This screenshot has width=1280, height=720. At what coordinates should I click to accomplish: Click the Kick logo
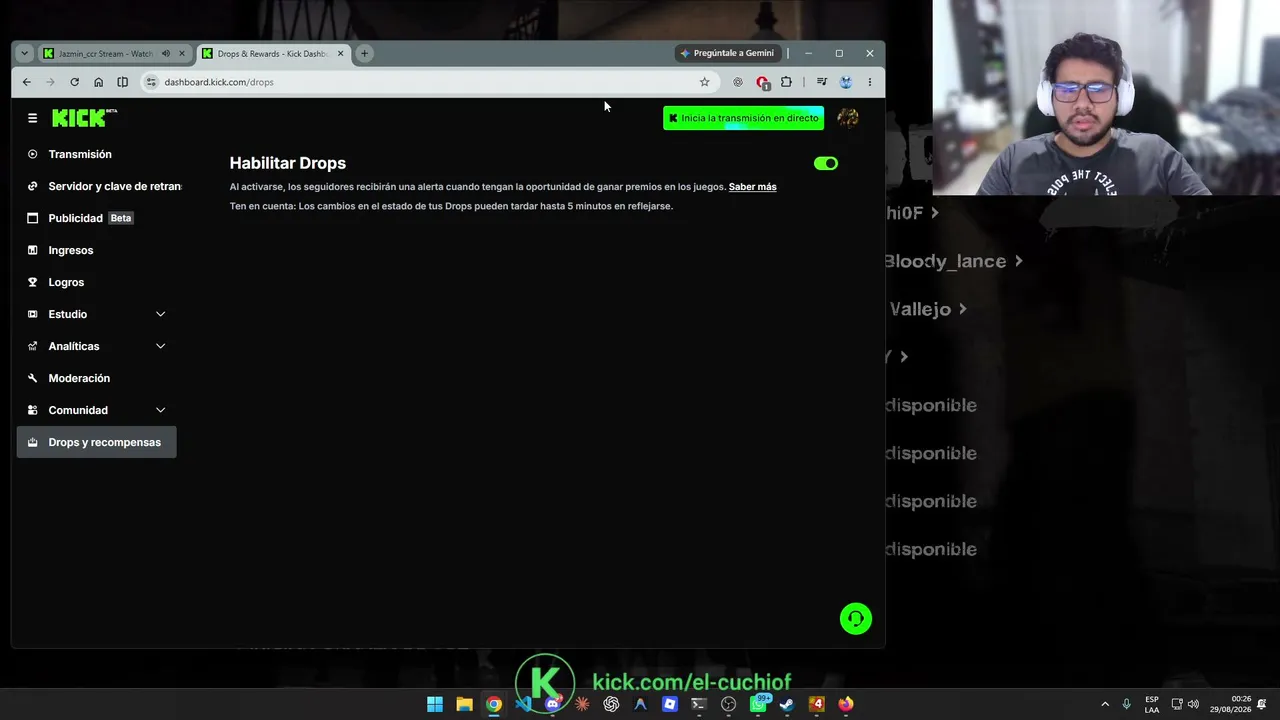(x=84, y=118)
